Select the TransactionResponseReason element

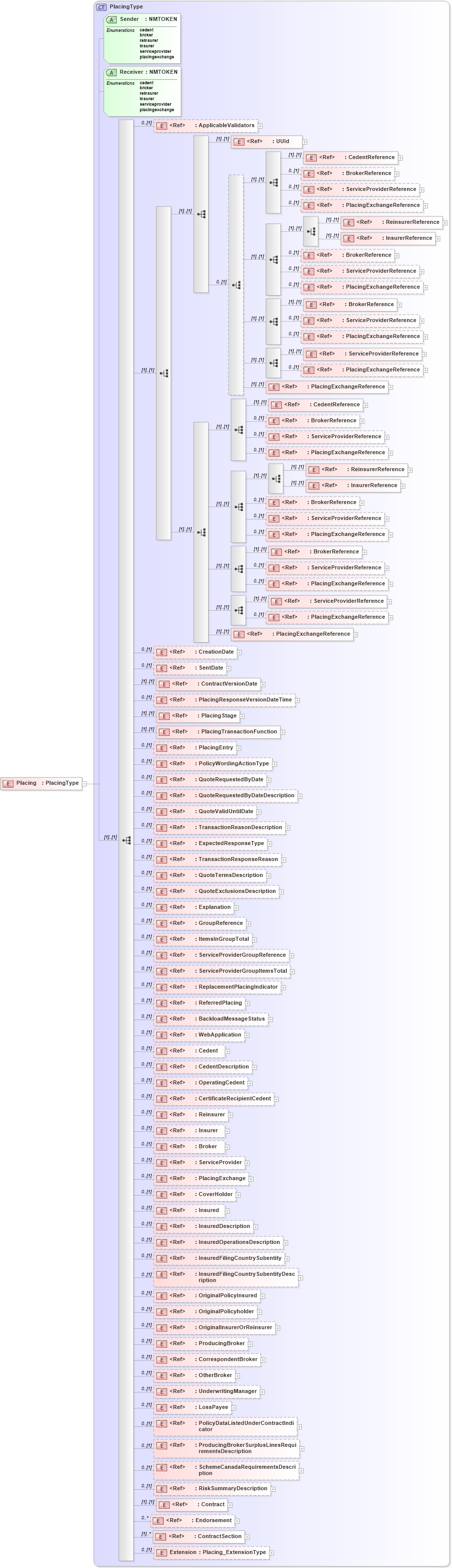click(x=218, y=860)
